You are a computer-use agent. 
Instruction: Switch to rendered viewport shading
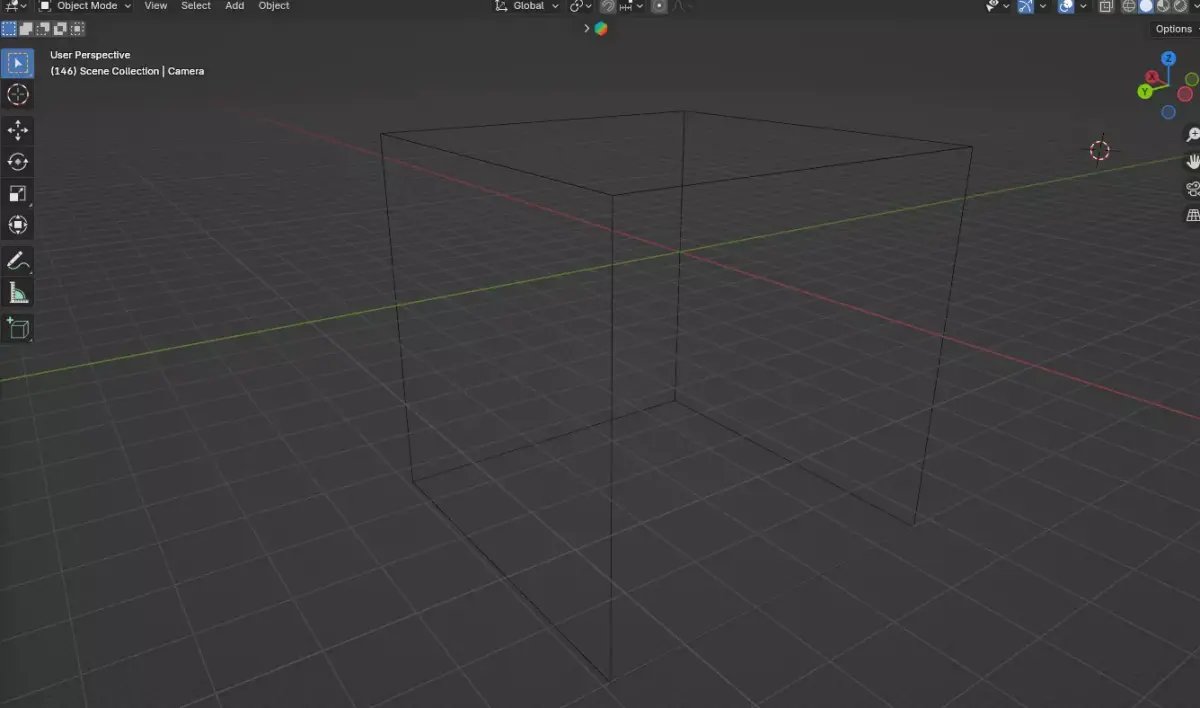click(x=1180, y=6)
